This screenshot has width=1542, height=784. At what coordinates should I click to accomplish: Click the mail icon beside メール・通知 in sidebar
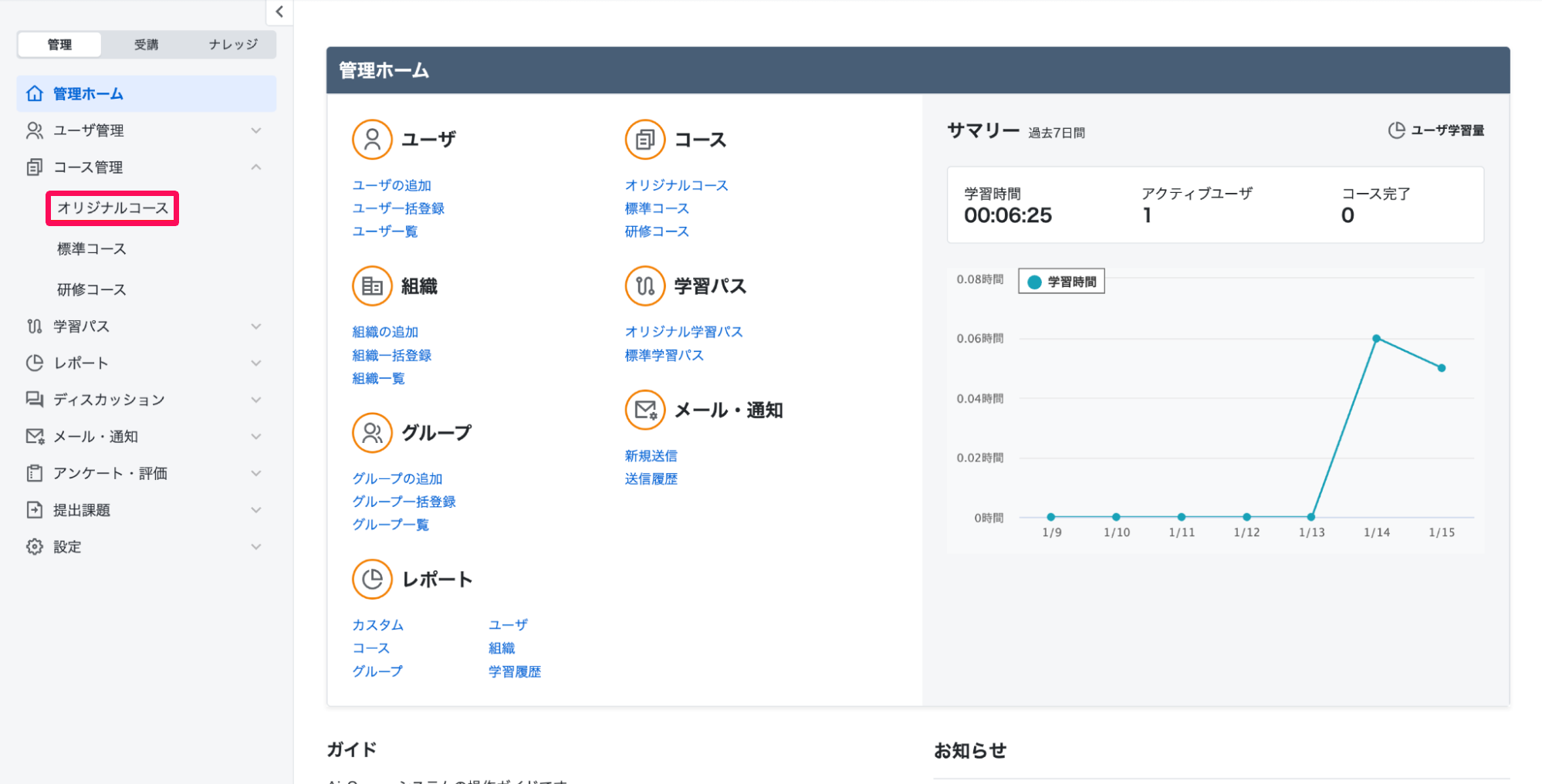(35, 436)
